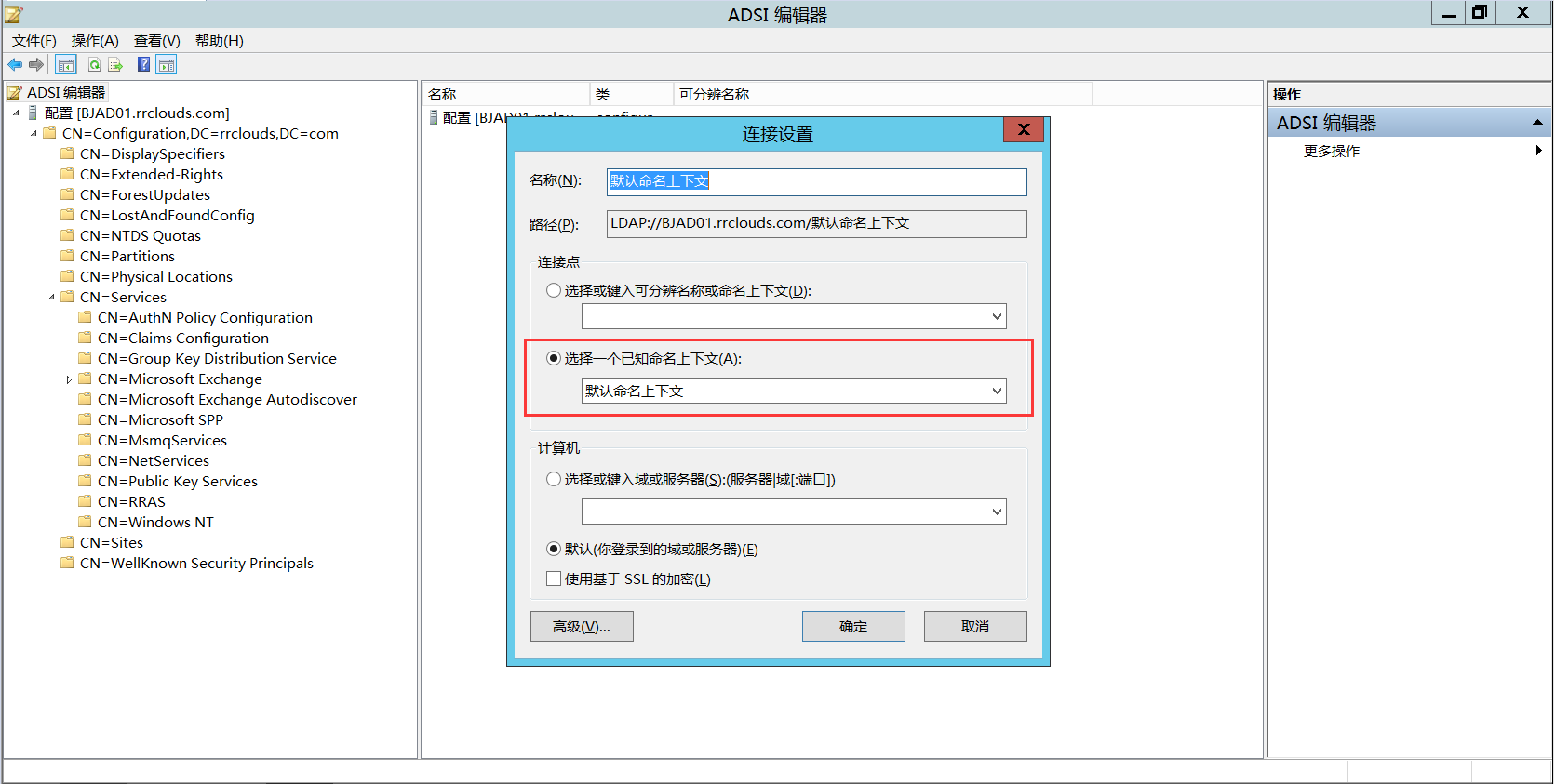Click the green Refresh toolbar icon
This screenshot has width=1555, height=784.
click(x=94, y=64)
